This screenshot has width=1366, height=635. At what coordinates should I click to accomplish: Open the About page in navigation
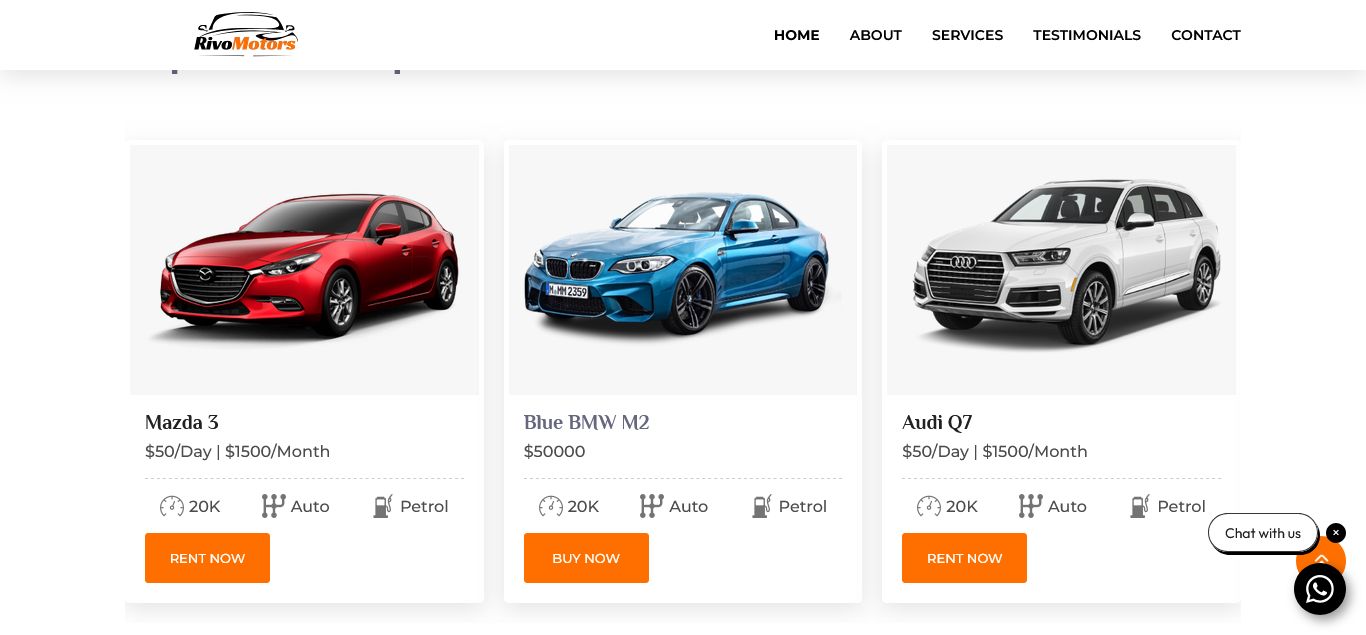point(875,35)
